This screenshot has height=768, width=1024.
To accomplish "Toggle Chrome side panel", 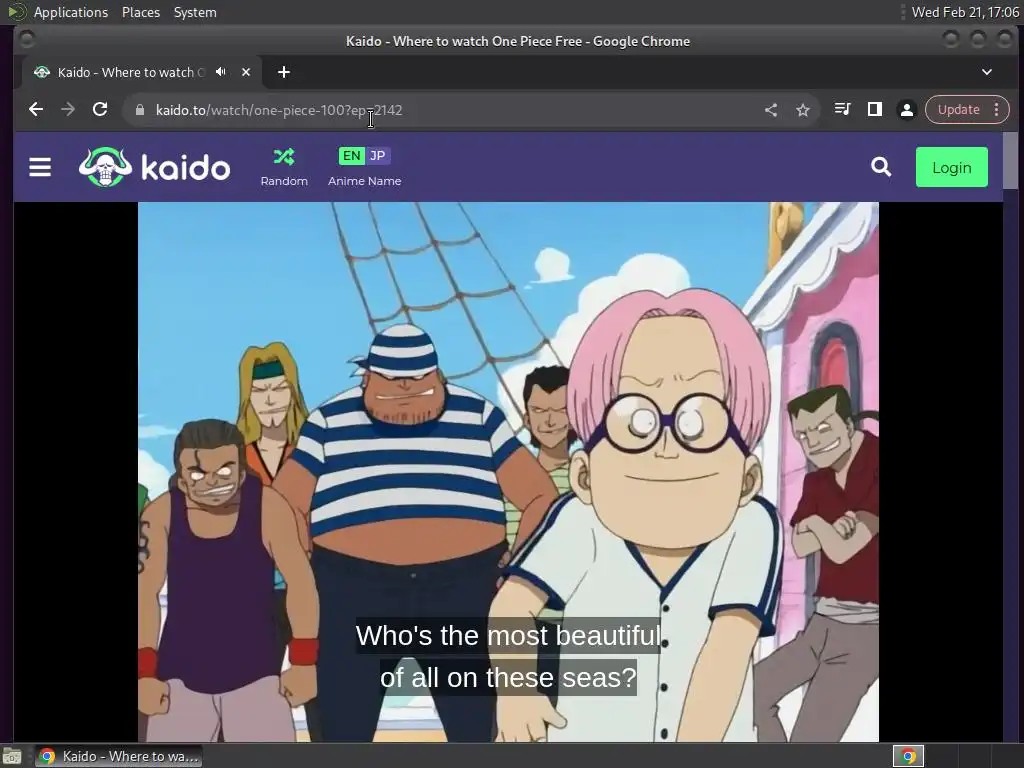I will click(874, 109).
